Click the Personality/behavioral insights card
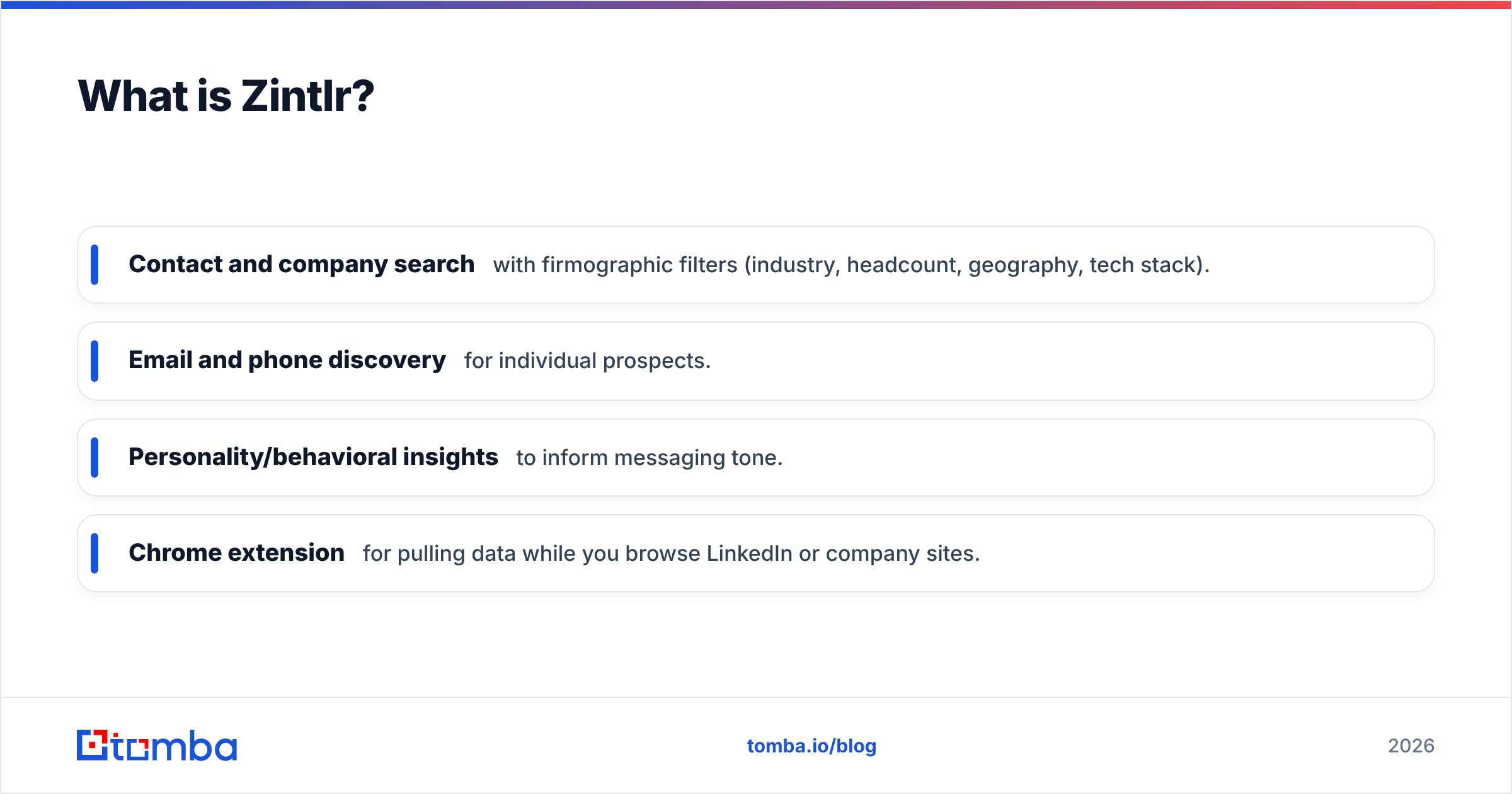Viewport: 1512px width, 794px height. 756,457
